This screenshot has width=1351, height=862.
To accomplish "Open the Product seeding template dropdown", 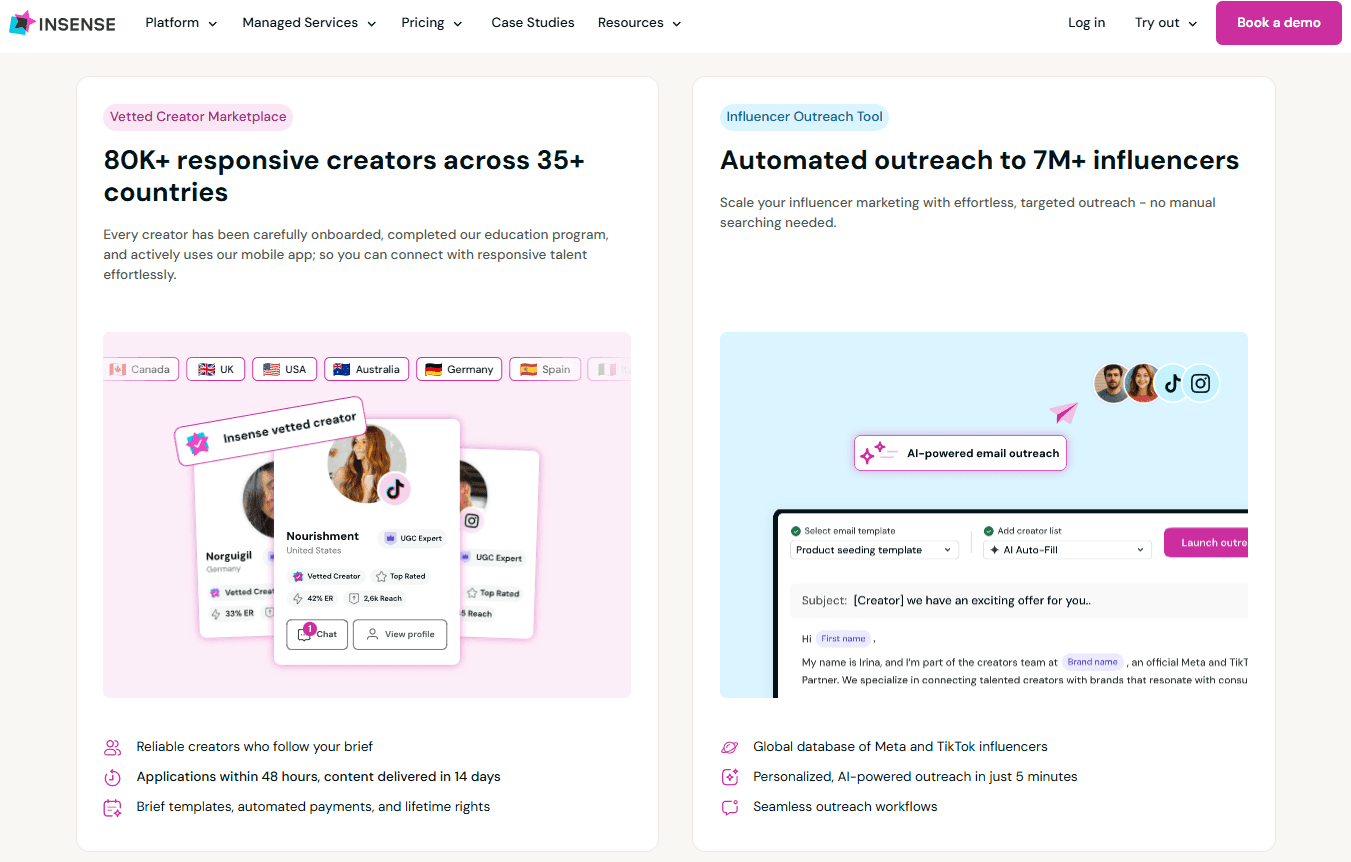I will pyautogui.click(x=874, y=550).
